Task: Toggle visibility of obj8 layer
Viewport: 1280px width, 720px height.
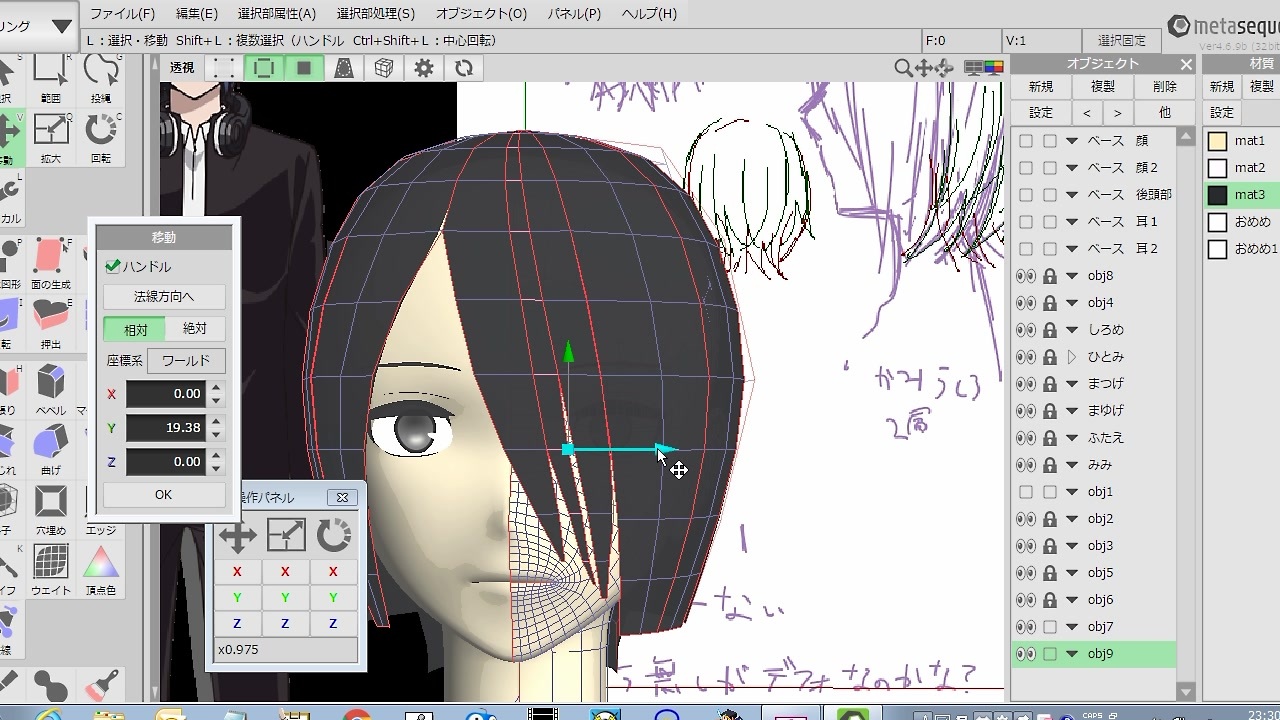Action: [x=1026, y=276]
